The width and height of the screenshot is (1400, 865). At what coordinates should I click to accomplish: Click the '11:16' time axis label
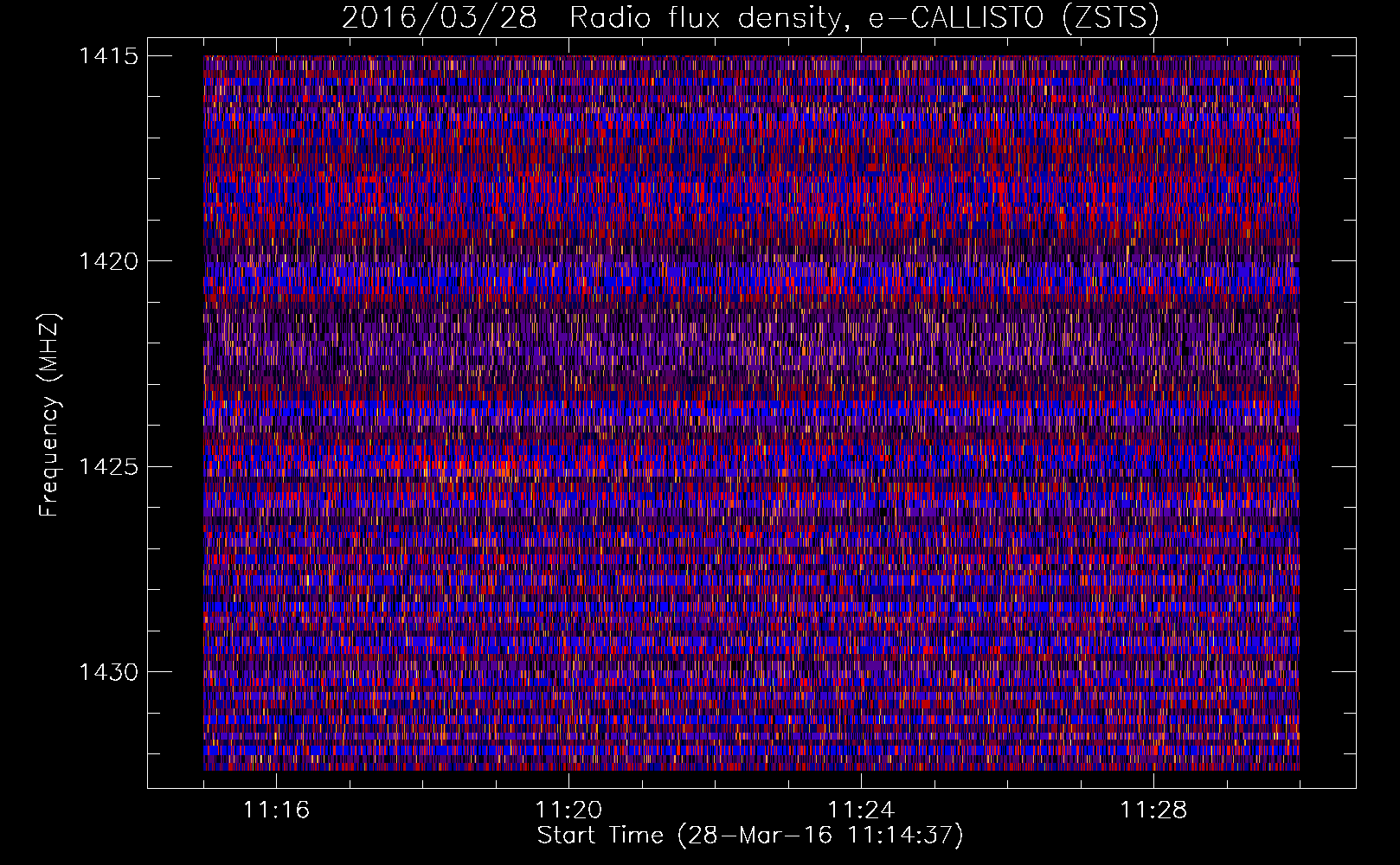(276, 811)
